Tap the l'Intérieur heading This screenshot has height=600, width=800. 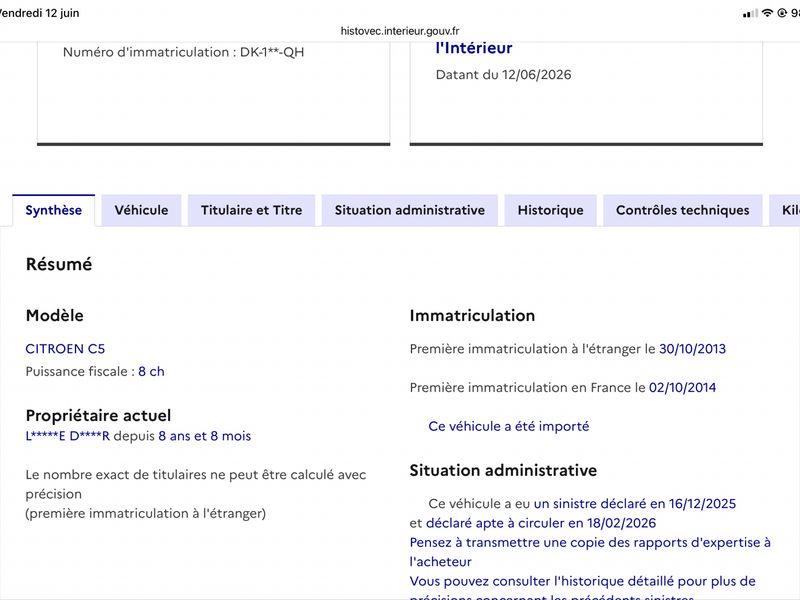[x=474, y=48]
